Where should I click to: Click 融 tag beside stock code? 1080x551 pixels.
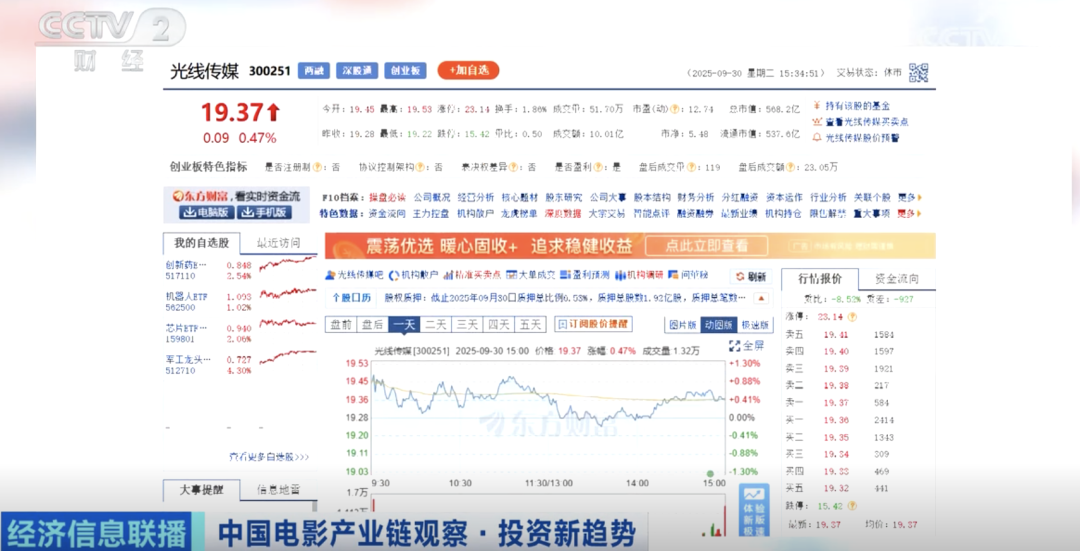313,70
